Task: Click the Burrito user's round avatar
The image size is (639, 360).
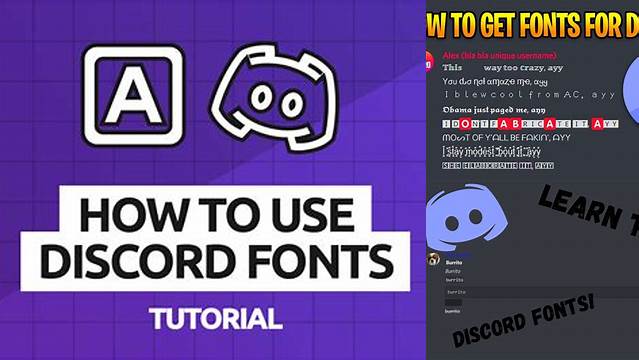Action: pos(433,259)
